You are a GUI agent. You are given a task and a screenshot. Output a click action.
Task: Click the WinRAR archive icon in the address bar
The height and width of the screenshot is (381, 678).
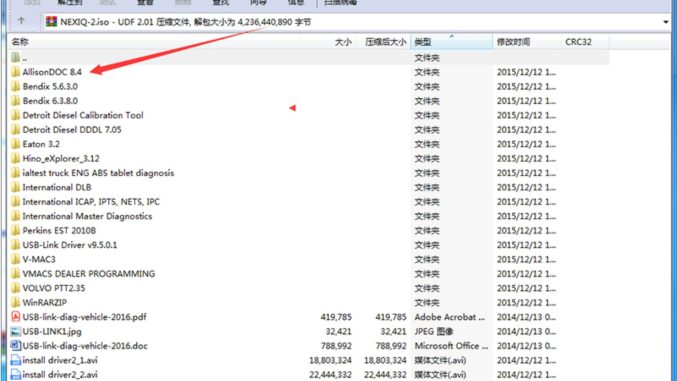tap(51, 22)
